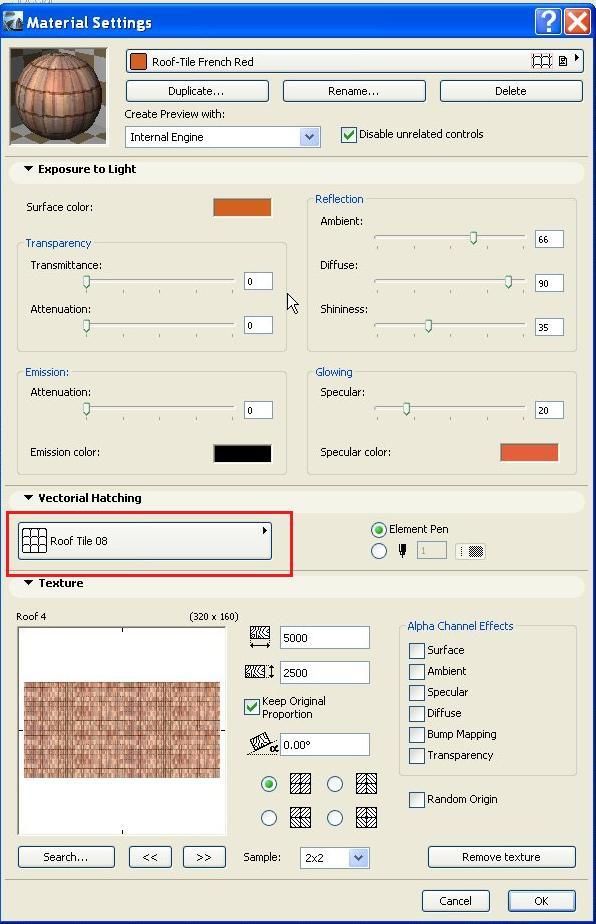Screen dimensions: 596x924
Task: Enable Specular alpha channel effect
Action: click(417, 692)
